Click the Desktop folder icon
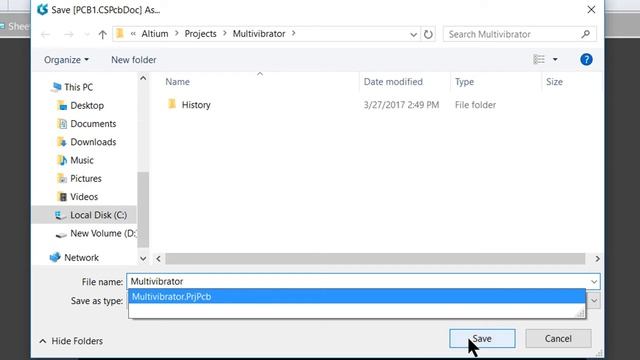The image size is (640, 360). coord(62,106)
